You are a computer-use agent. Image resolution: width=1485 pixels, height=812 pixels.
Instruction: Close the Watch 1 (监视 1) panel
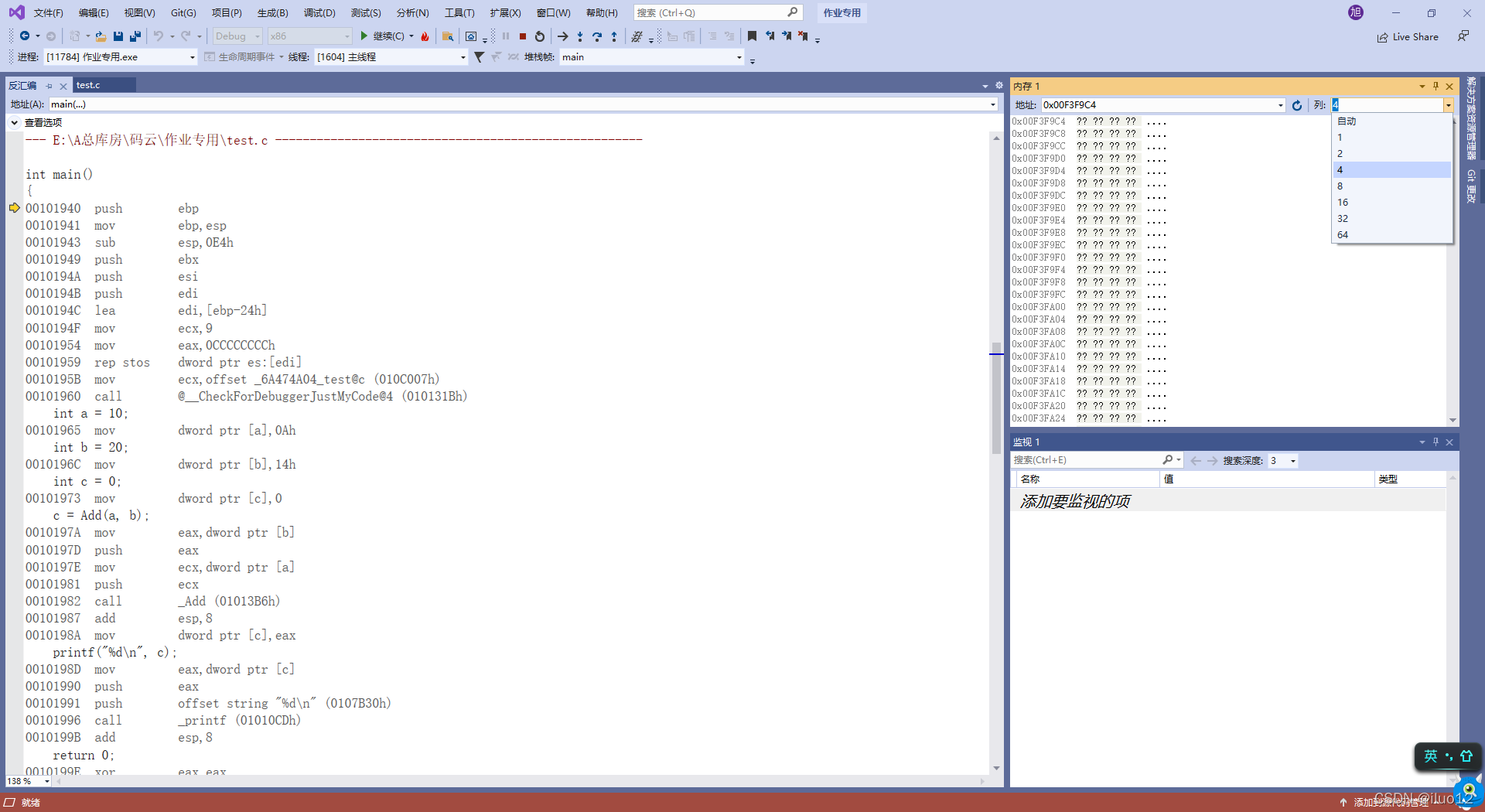click(x=1449, y=442)
